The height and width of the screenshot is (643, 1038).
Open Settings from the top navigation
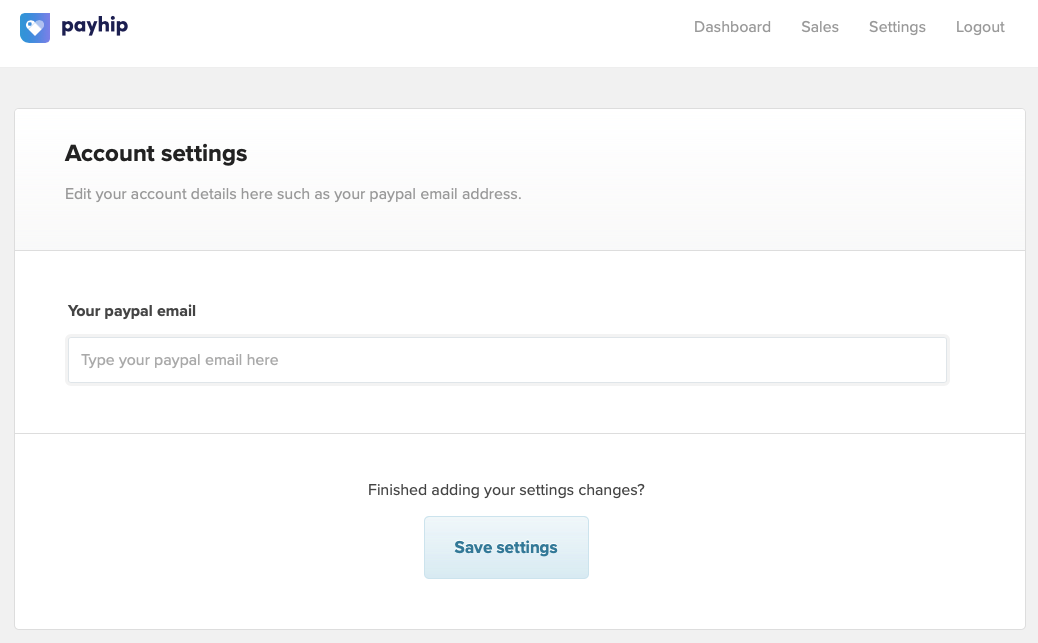[897, 27]
